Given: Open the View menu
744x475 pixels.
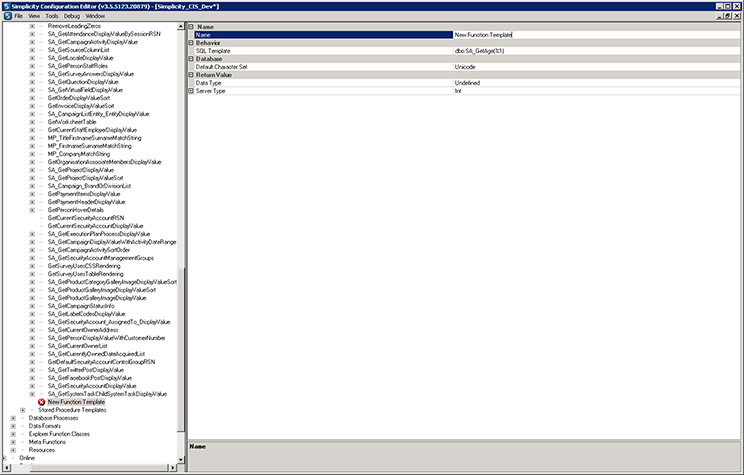Looking at the screenshot, I should 34,16.
